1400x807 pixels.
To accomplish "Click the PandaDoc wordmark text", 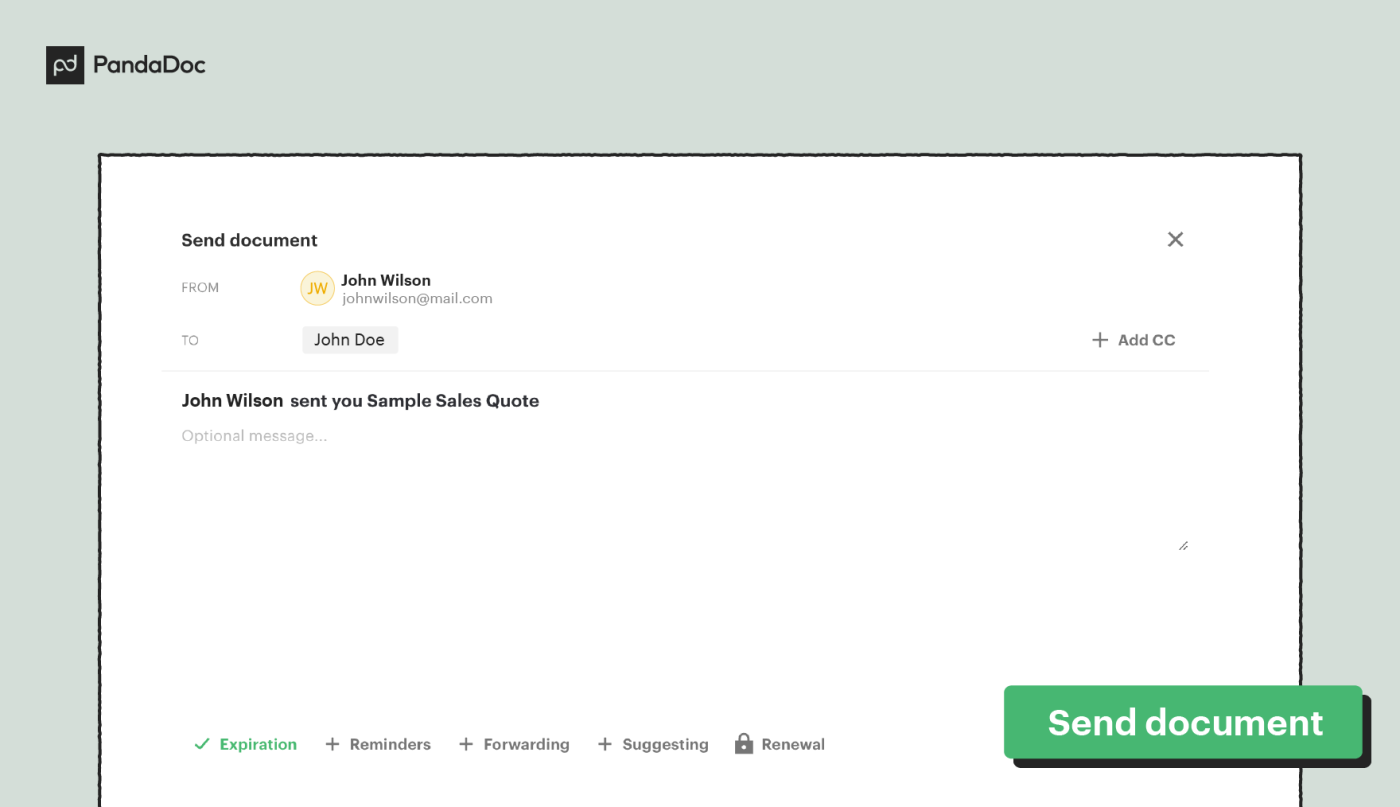I will point(149,65).
